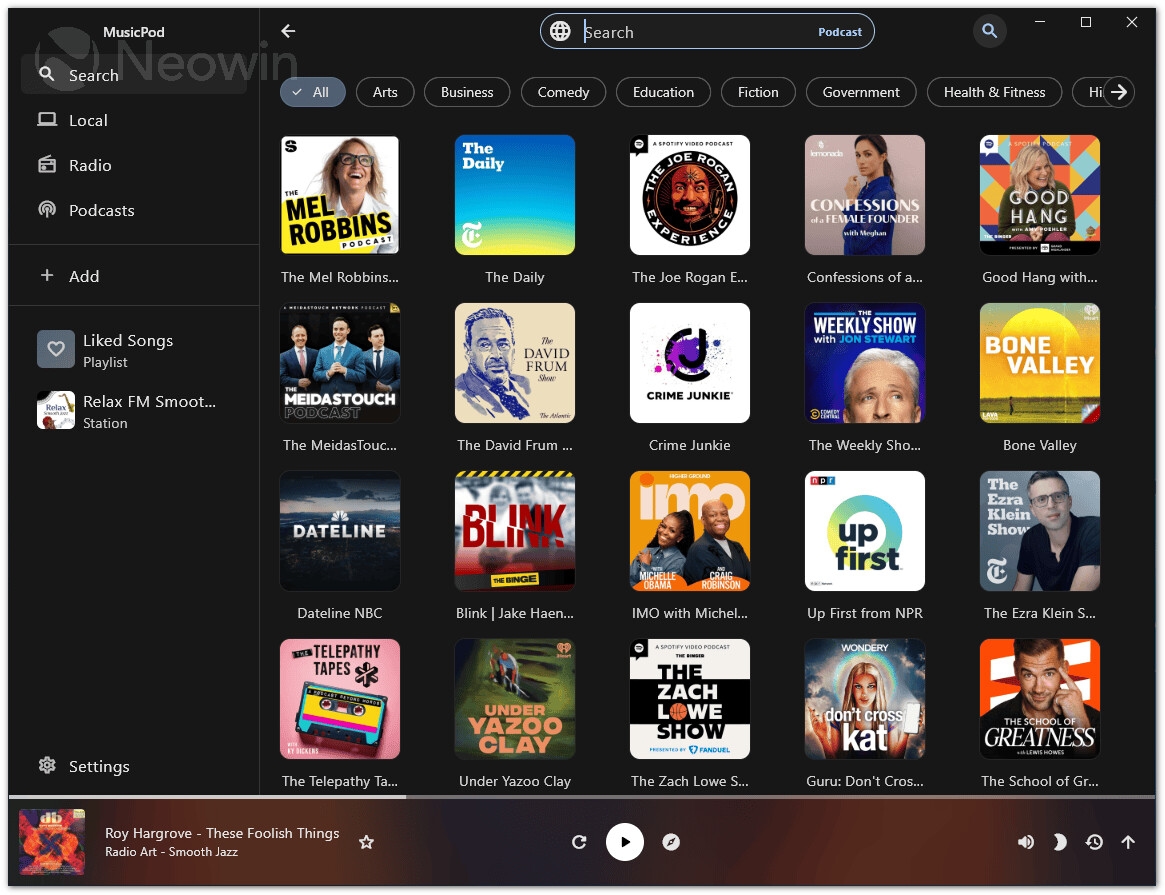Click the Crime Junkie title label
The width and height of the screenshot is (1165, 895).
pos(689,445)
